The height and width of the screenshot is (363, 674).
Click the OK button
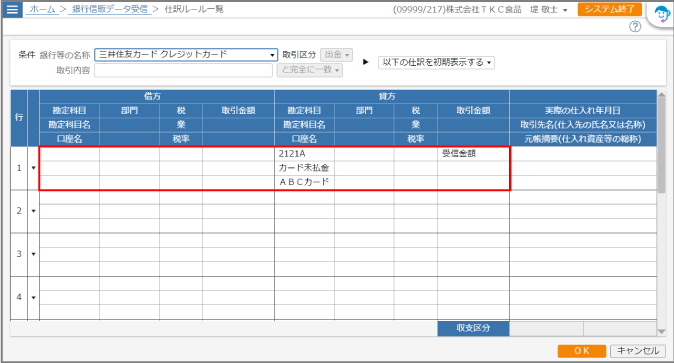(x=582, y=351)
